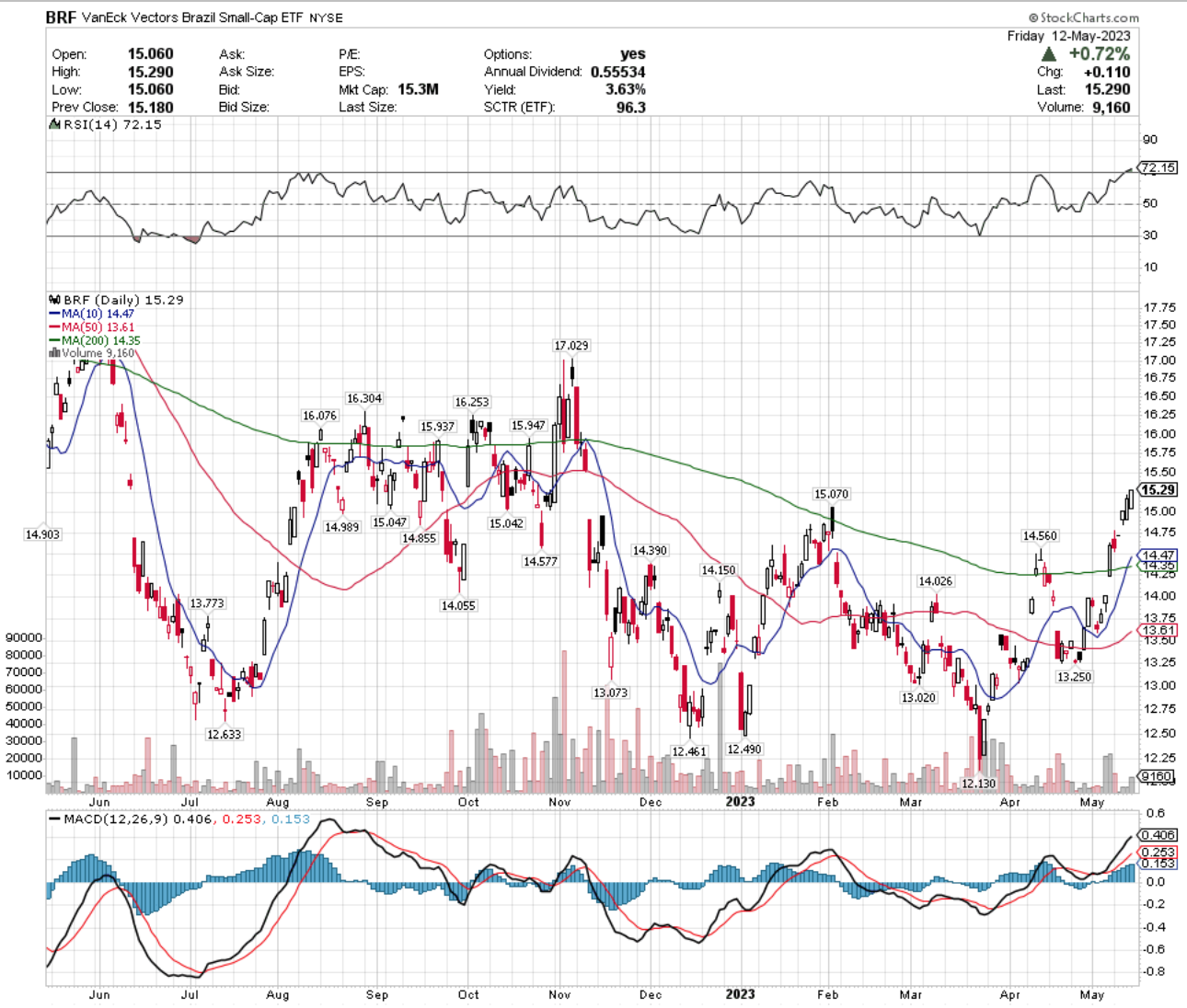Viewport: 1187px width, 1008px height.
Task: Click the 14.390 price label
Action: (x=650, y=550)
